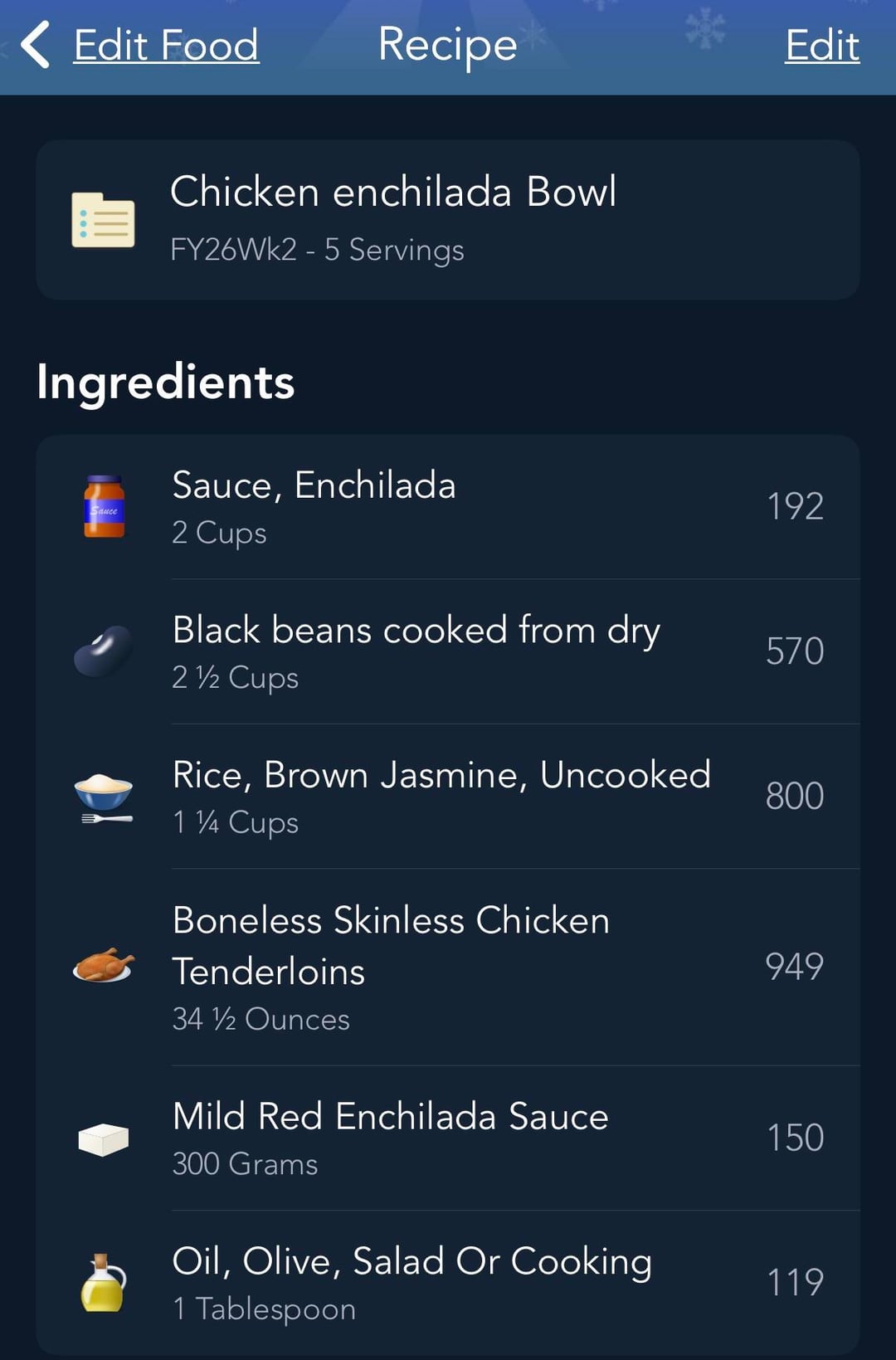Viewport: 896px width, 1360px height.
Task: Tap the enchilada sauce jar icon
Action: [104, 506]
